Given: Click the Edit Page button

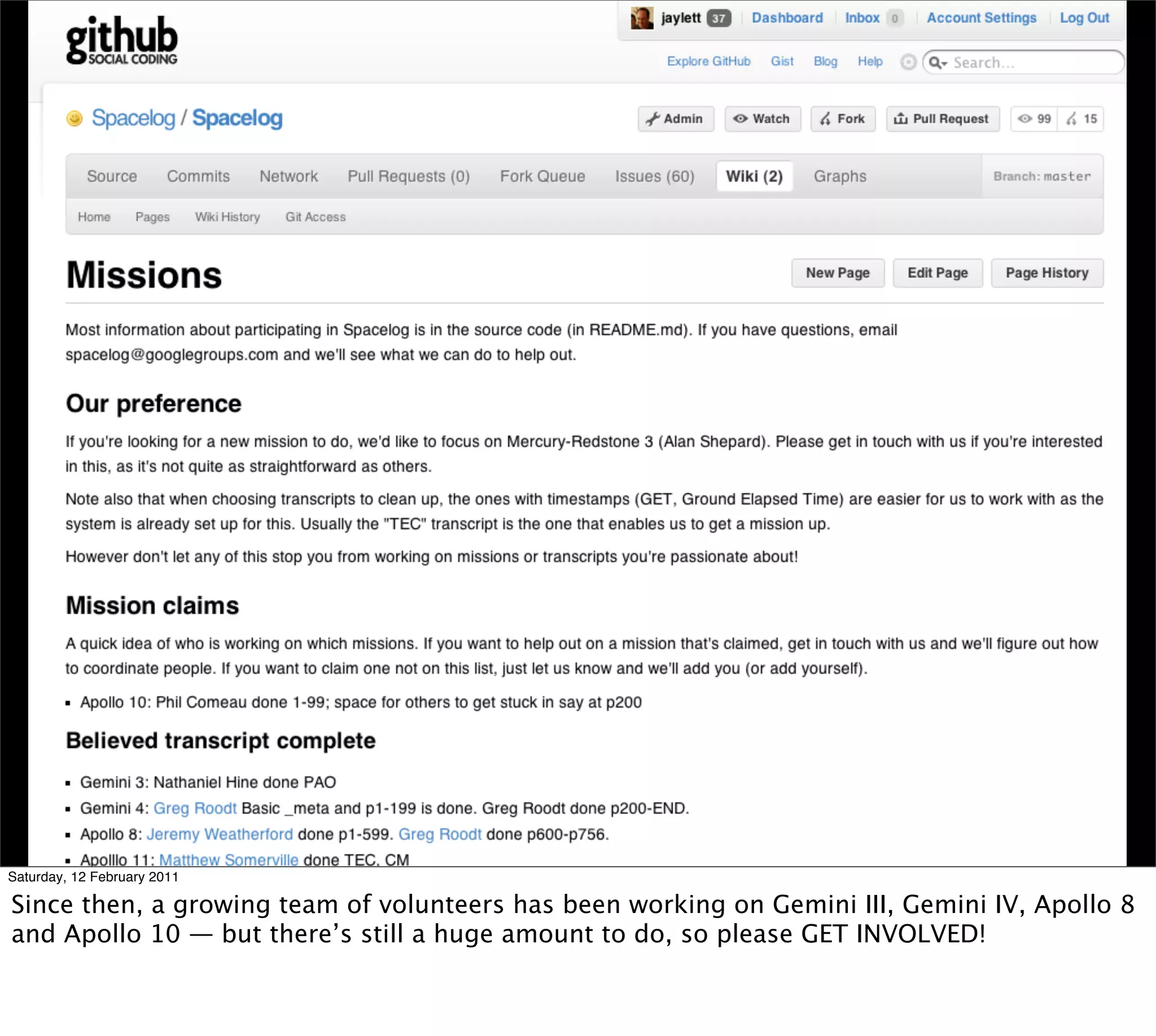Looking at the screenshot, I should click(938, 273).
